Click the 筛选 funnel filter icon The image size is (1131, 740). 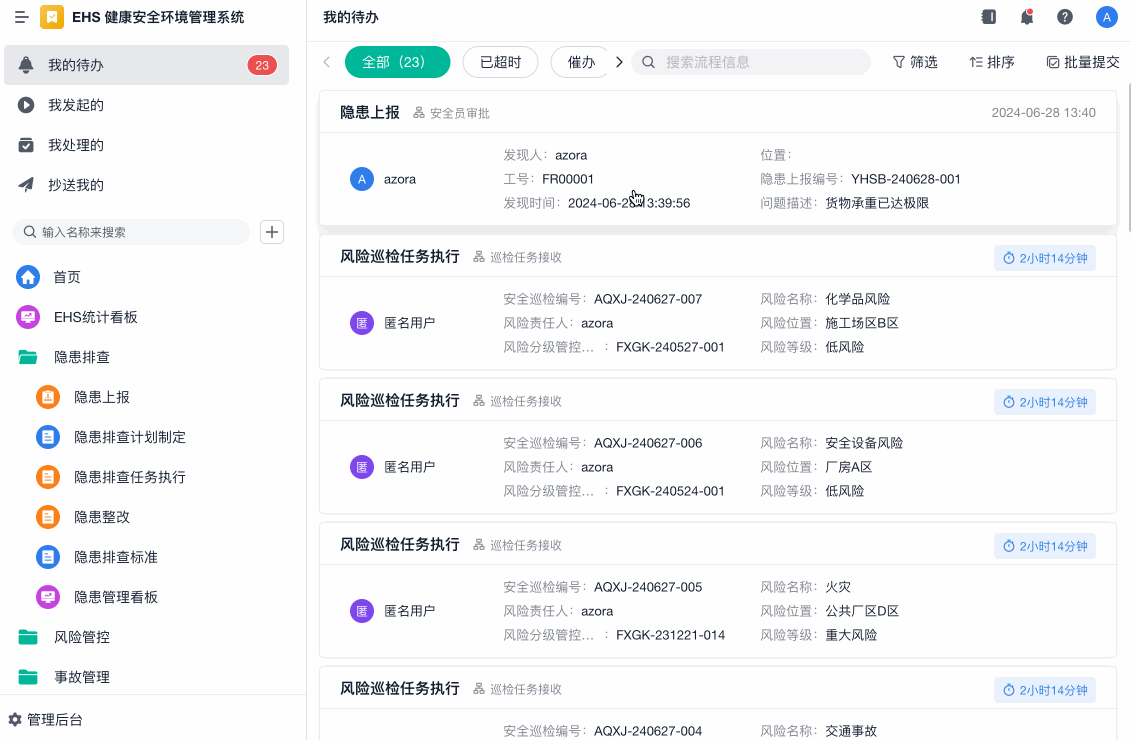click(x=899, y=63)
